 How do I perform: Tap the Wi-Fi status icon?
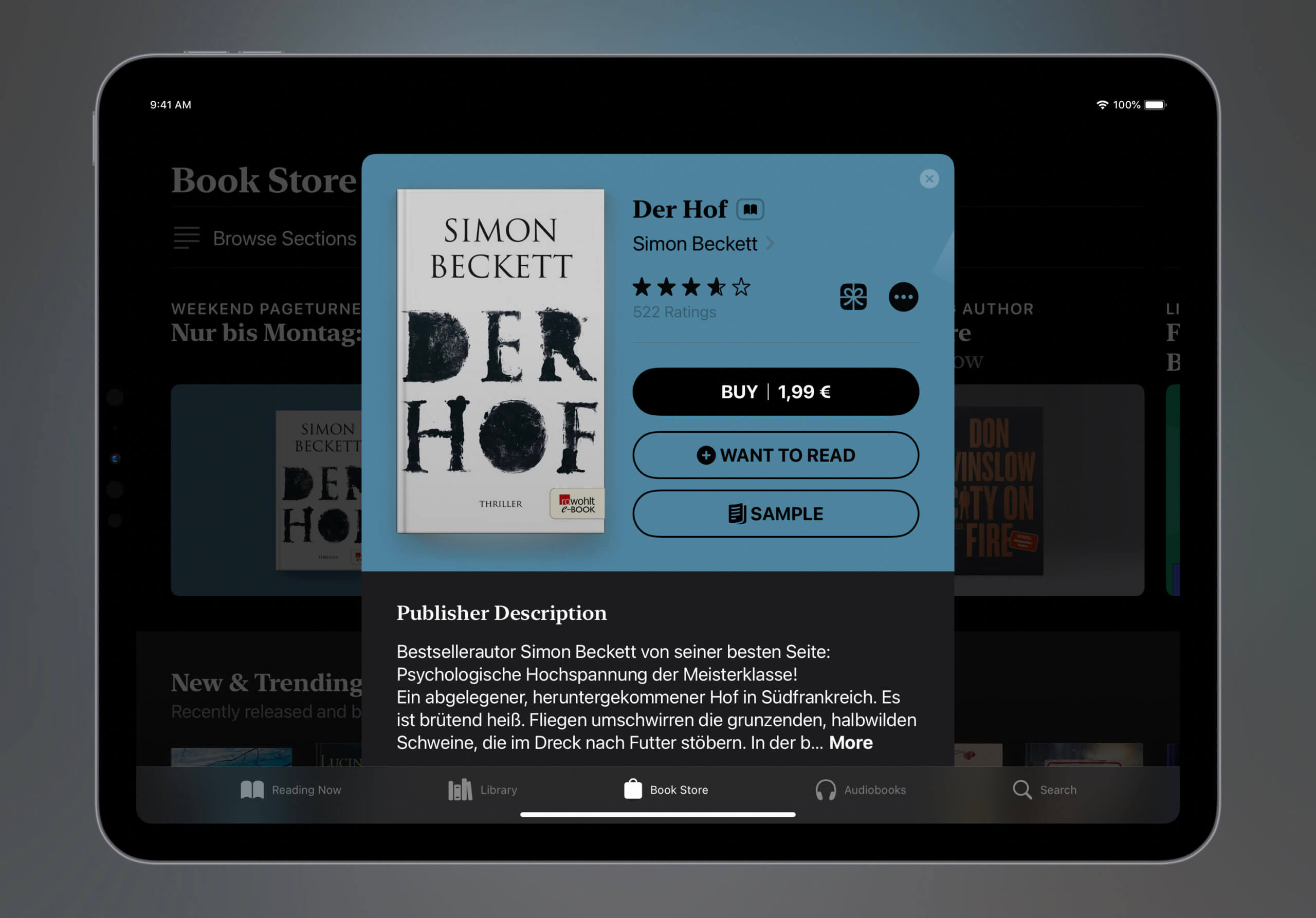(1102, 105)
